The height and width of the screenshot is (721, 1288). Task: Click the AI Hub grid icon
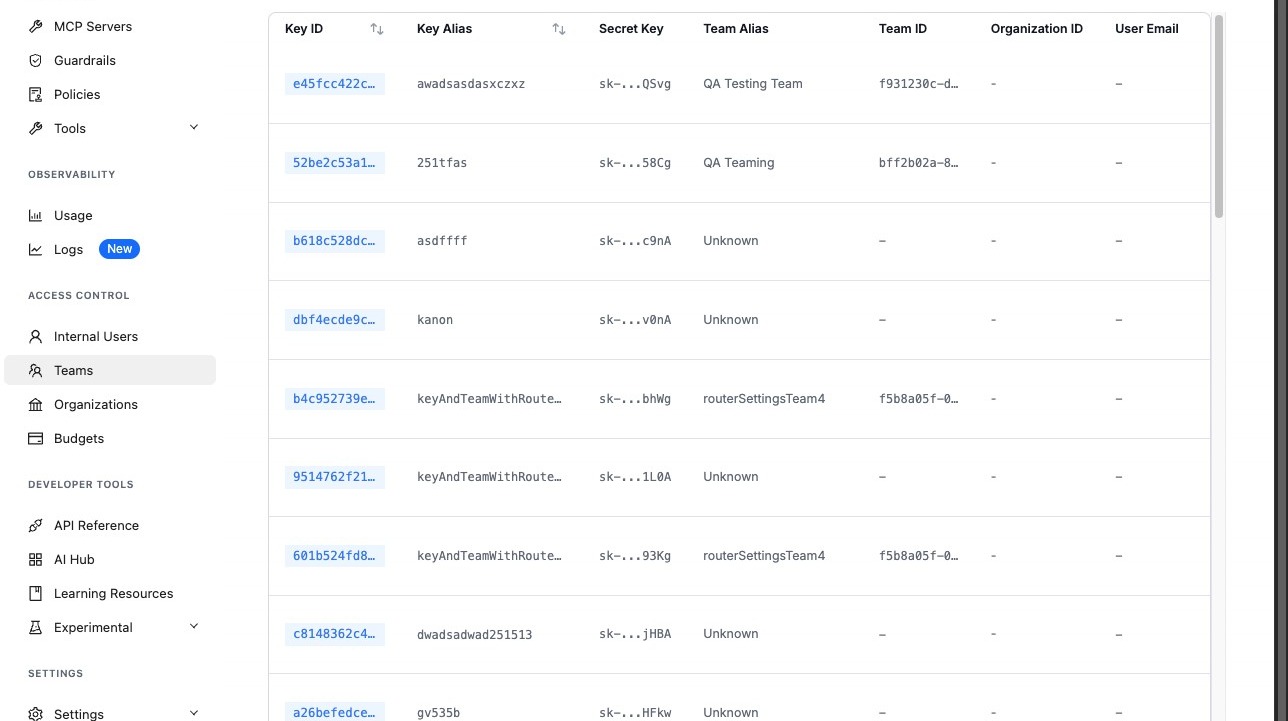pyautogui.click(x=36, y=559)
